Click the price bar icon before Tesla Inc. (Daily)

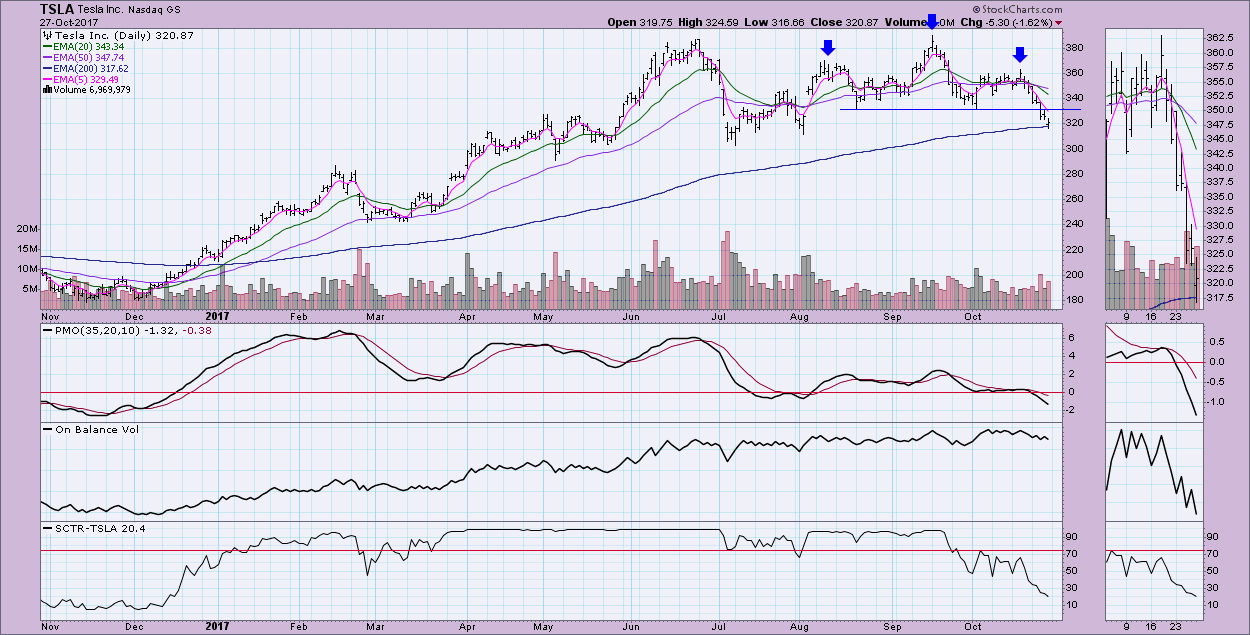pos(46,35)
